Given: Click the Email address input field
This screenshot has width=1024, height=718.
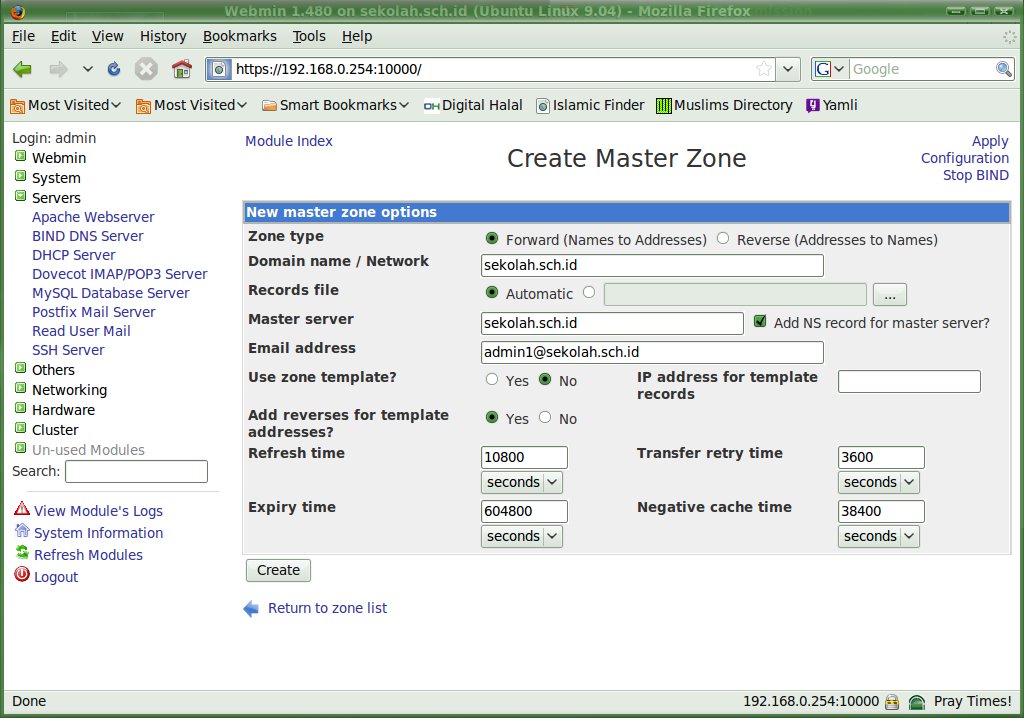Looking at the screenshot, I should point(652,352).
